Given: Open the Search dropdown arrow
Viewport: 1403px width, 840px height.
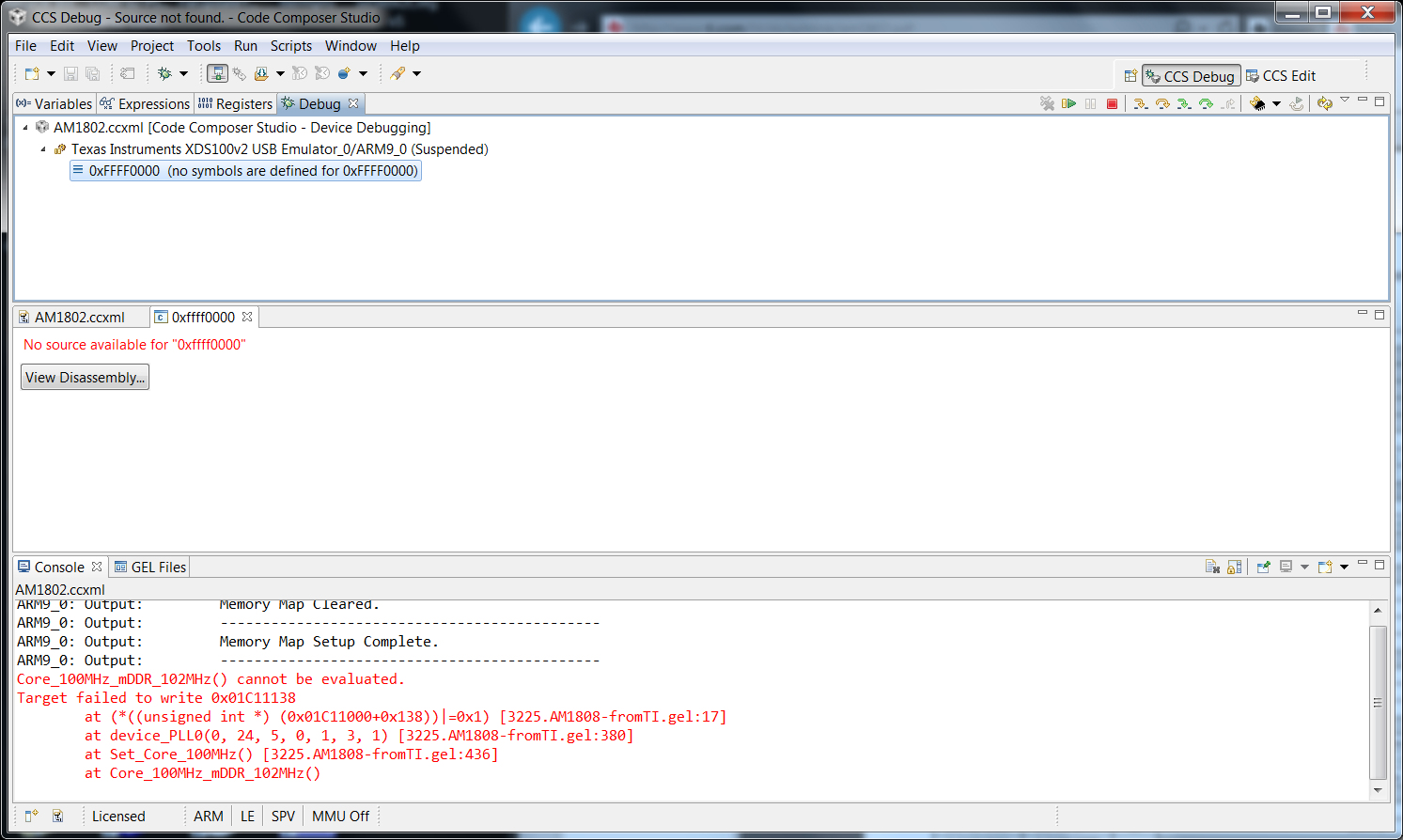Looking at the screenshot, I should click(416, 73).
